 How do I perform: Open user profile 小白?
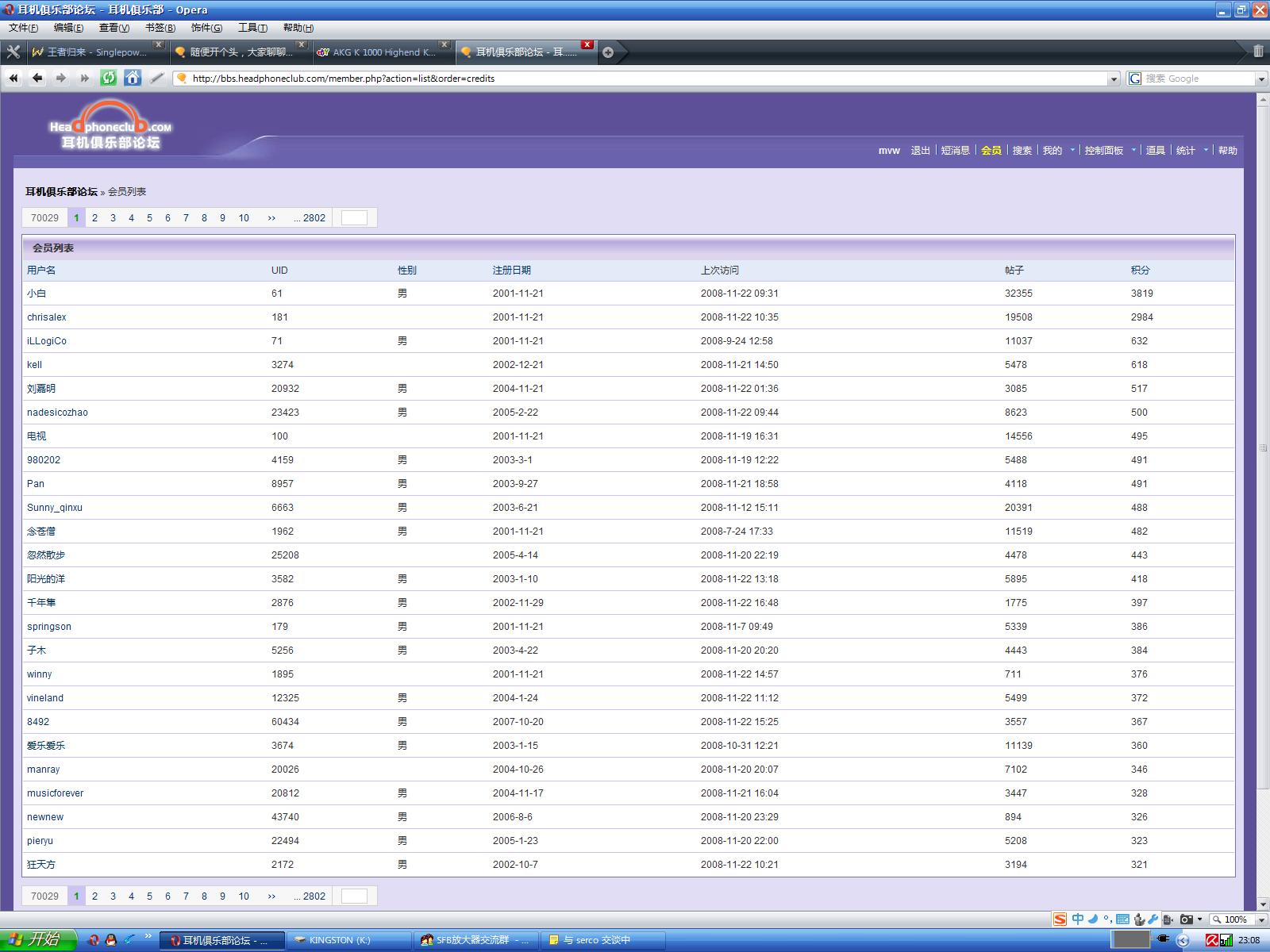pyautogui.click(x=37, y=294)
